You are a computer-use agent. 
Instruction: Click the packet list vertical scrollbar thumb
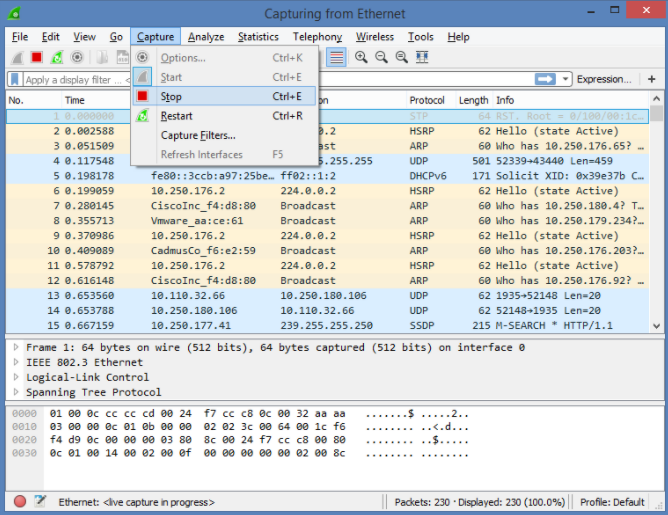(x=656, y=113)
